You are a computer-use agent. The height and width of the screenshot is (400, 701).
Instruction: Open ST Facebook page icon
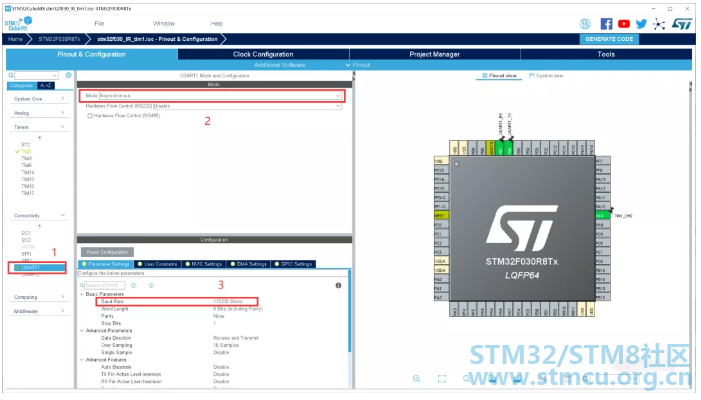(606, 24)
